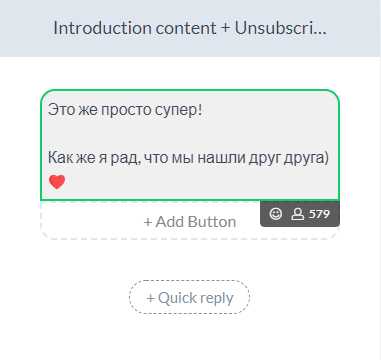The image size is (381, 360).
Task: Click the dark gray emoji and personalization toolbar
Action: (x=300, y=214)
